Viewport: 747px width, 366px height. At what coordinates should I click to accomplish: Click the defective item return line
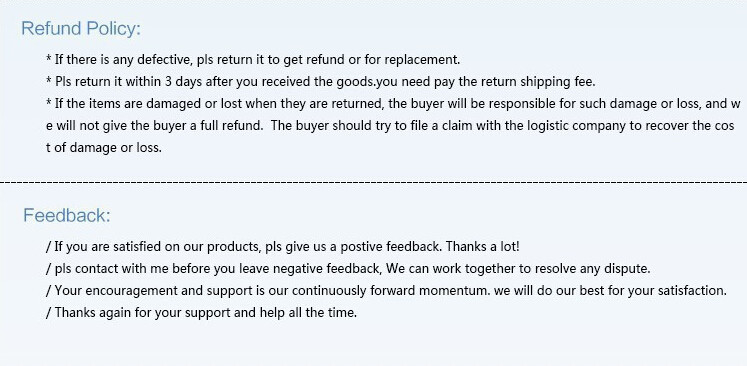[253, 60]
